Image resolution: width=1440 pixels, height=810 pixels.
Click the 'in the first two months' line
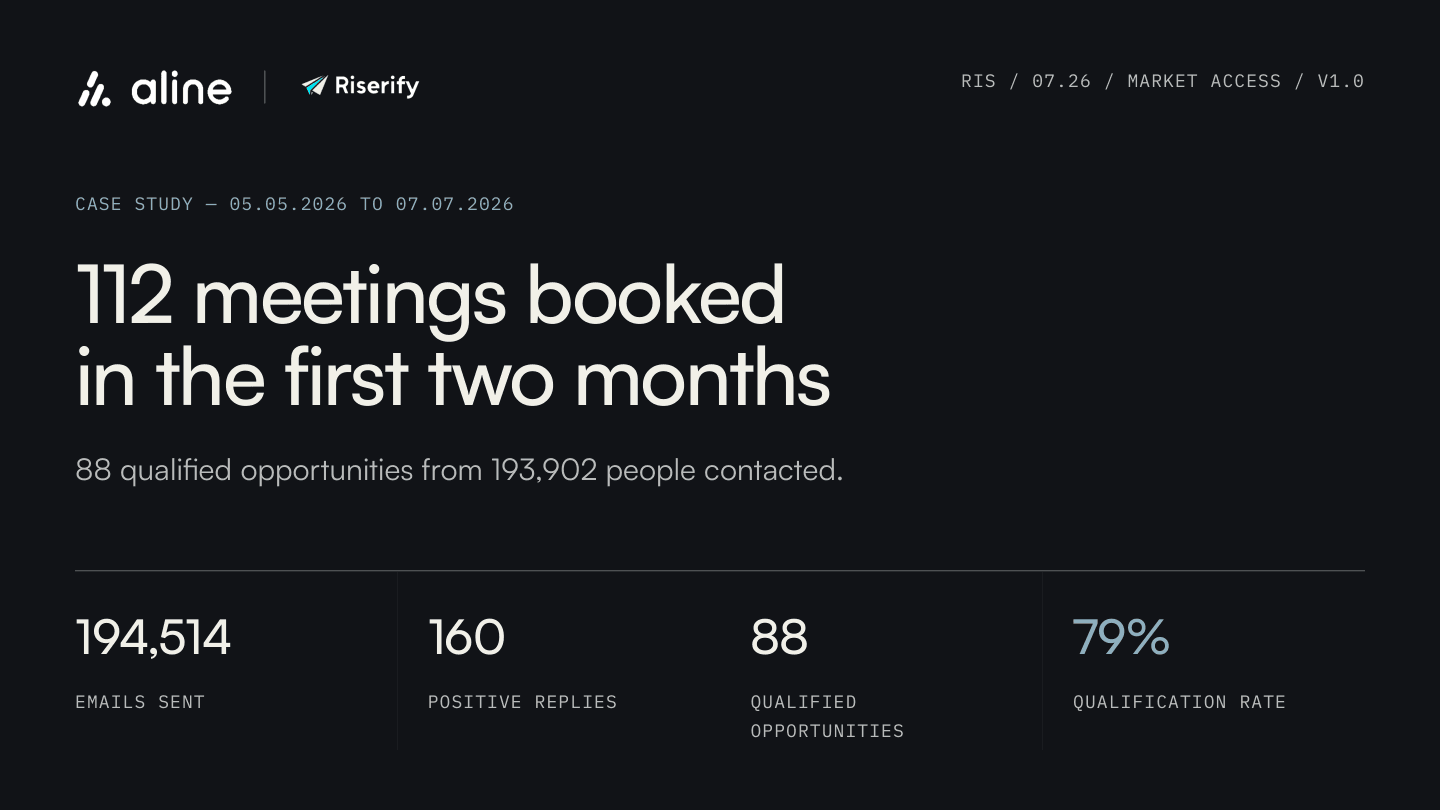click(453, 379)
